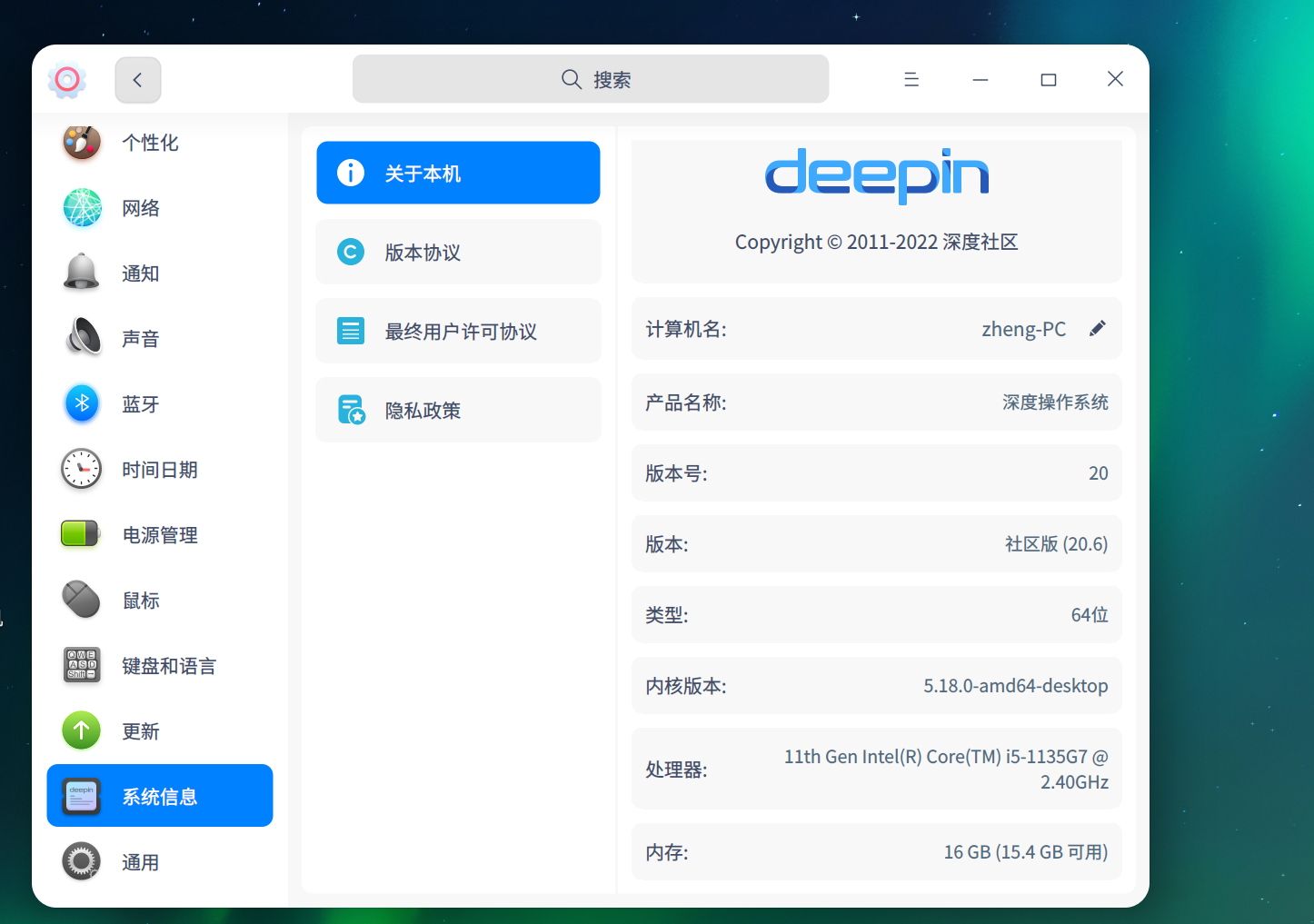Edit the computer name zheng-PC
The height and width of the screenshot is (924, 1314).
point(1098,328)
